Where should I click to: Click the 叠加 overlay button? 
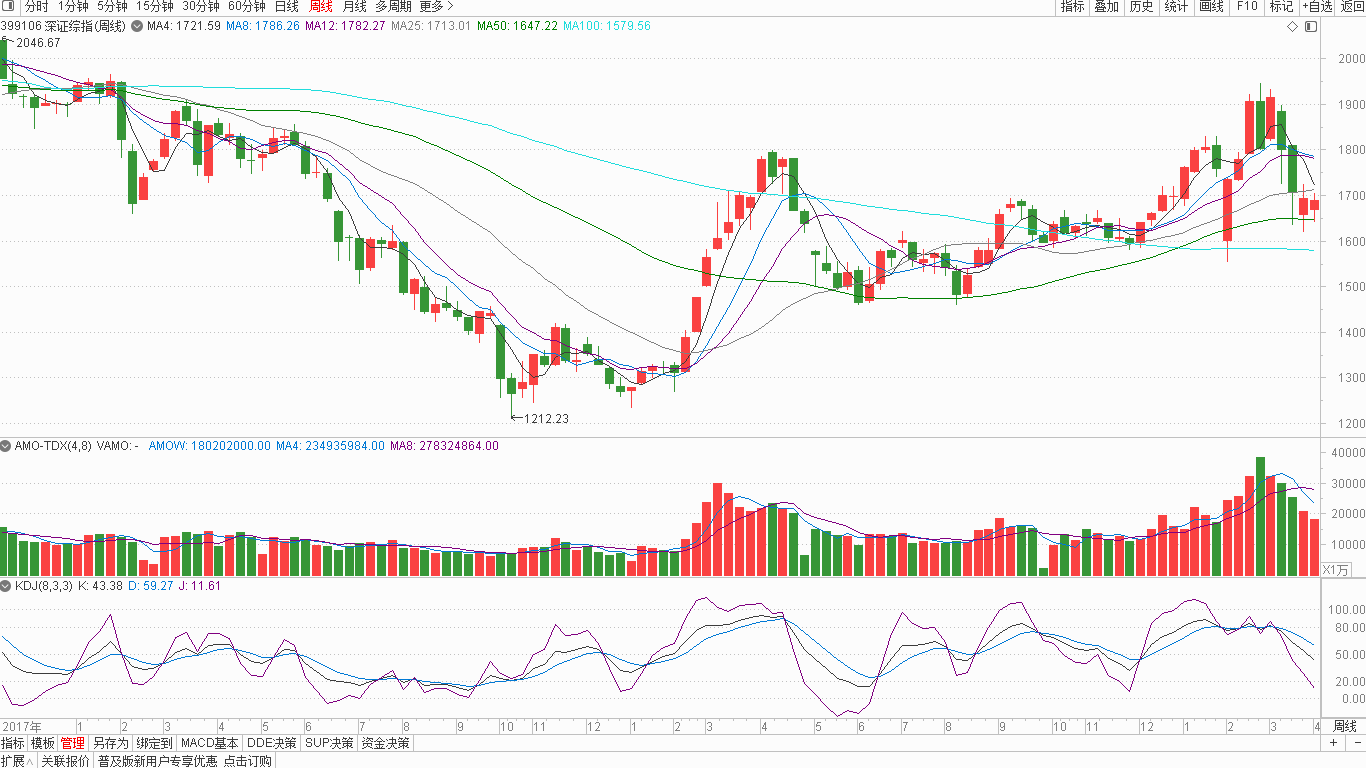(x=1106, y=7)
